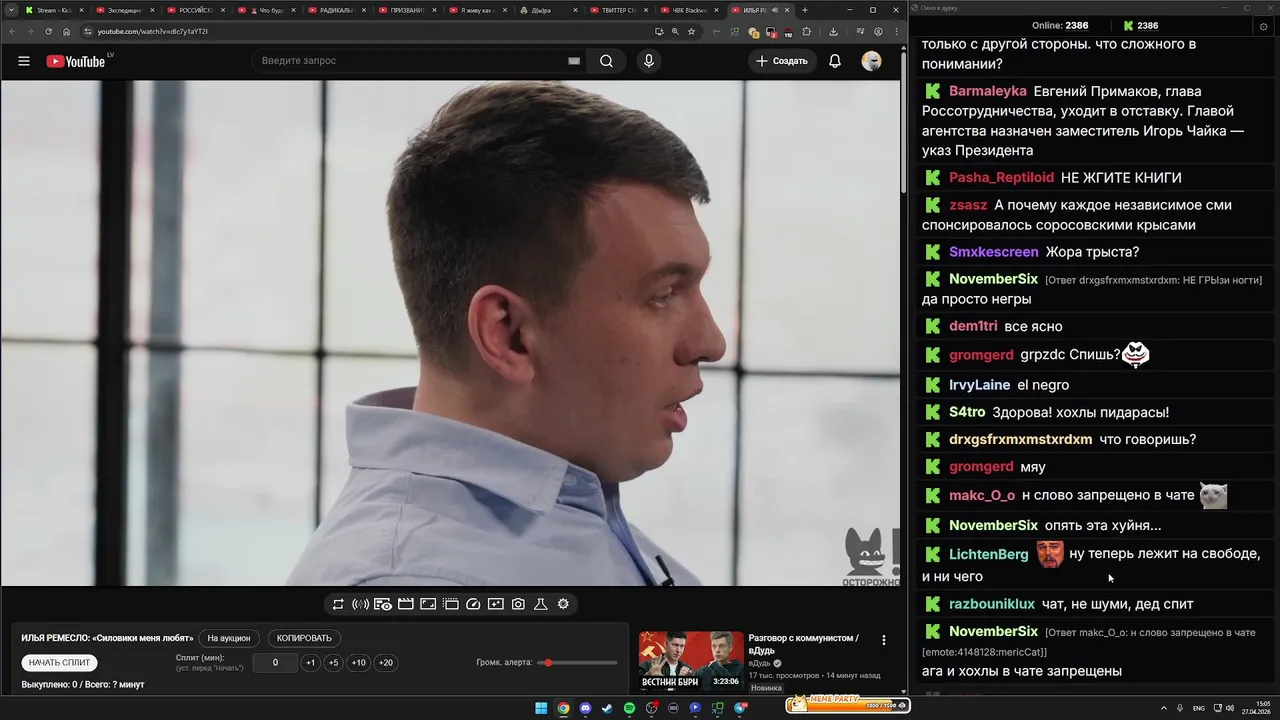1280x720 pixels.
Task: Open the YouTube hamburger guide menu
Action: coord(24,61)
